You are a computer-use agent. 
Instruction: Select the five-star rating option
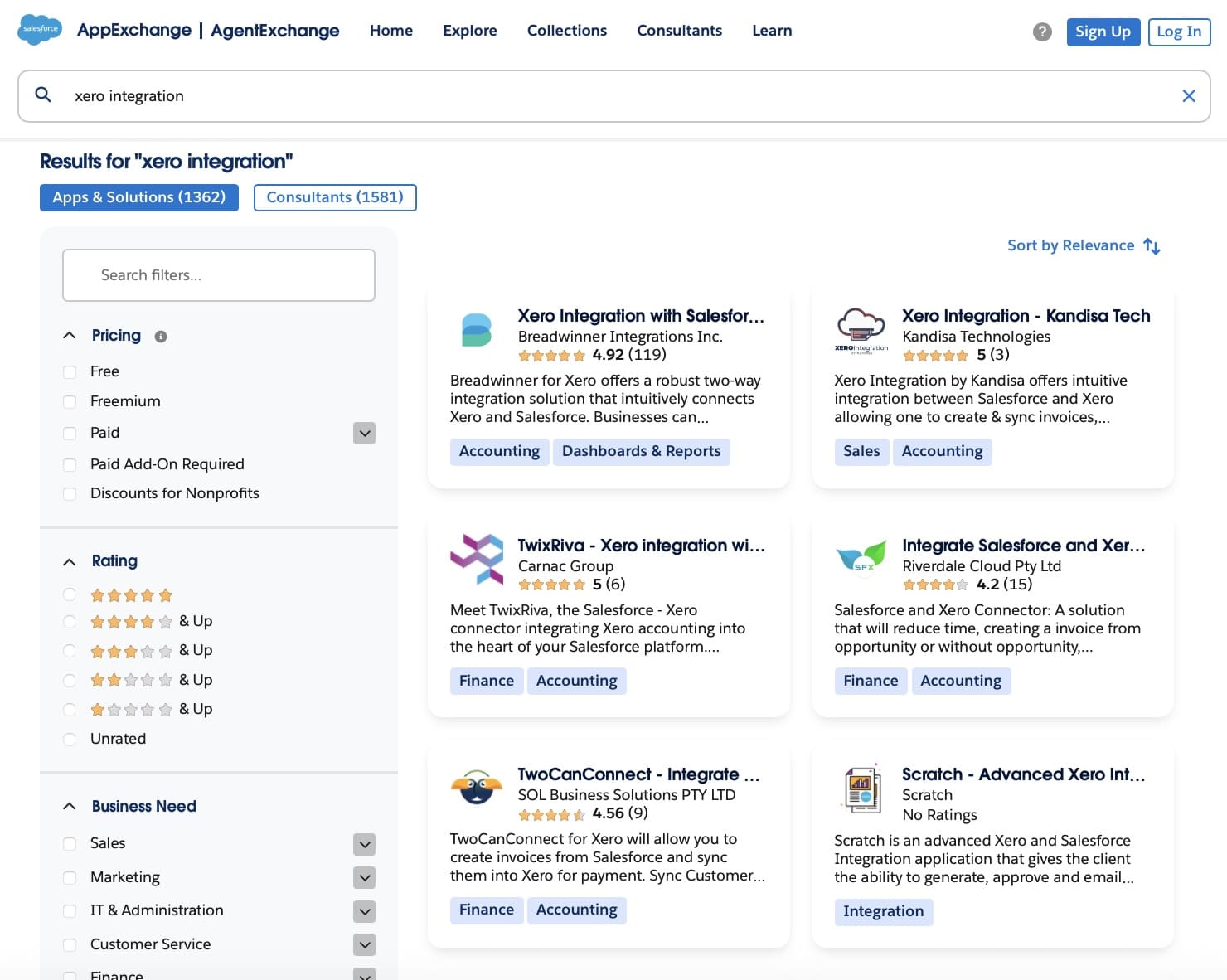point(70,594)
